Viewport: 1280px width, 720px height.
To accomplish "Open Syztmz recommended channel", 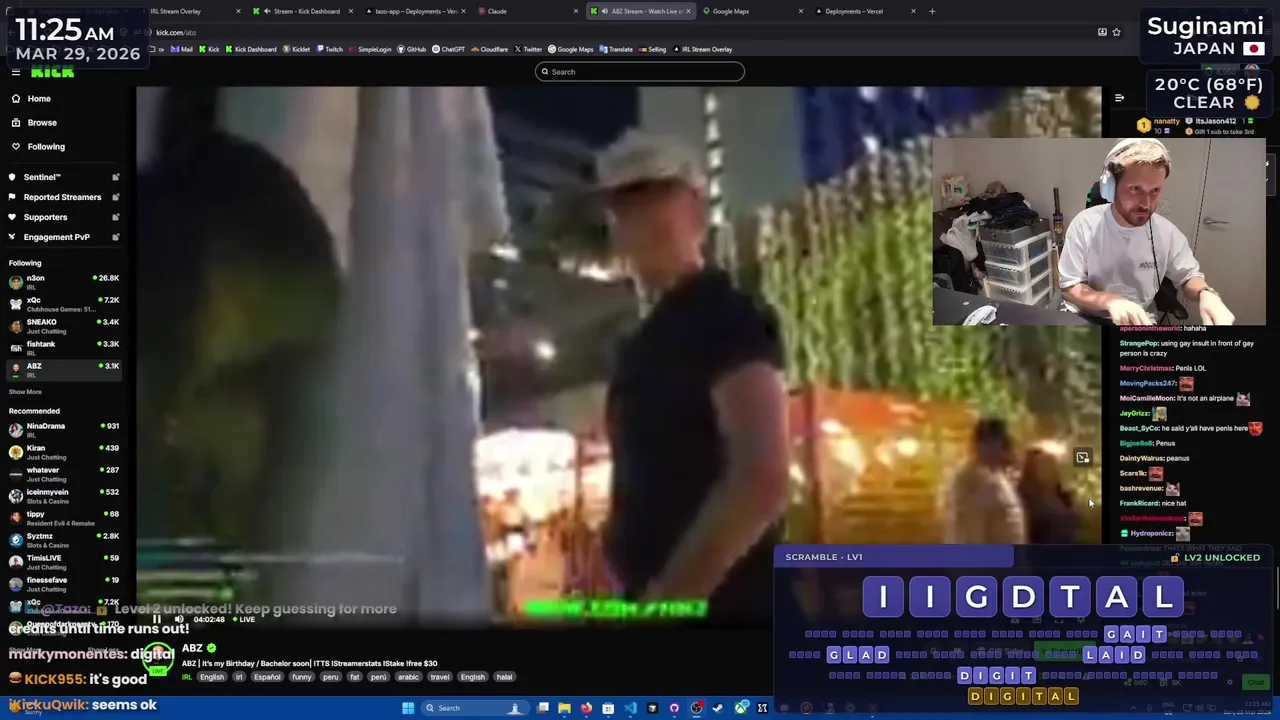I will 64,539.
